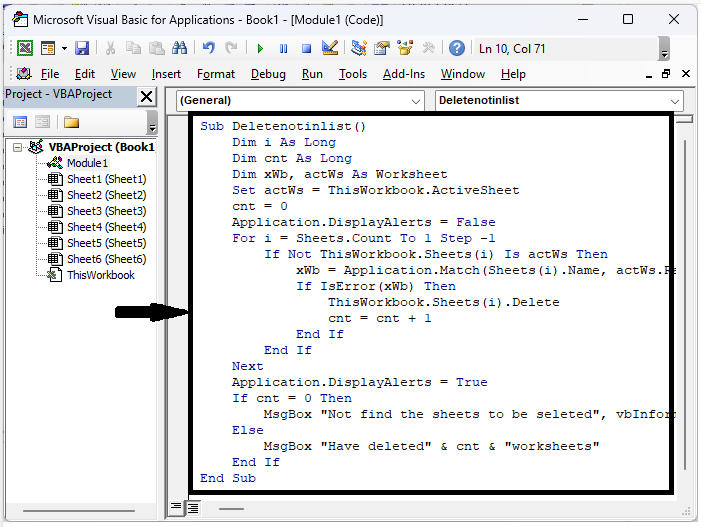Open the Insert object dropdown arrow
This screenshot has height=527, width=701.
tap(64, 48)
